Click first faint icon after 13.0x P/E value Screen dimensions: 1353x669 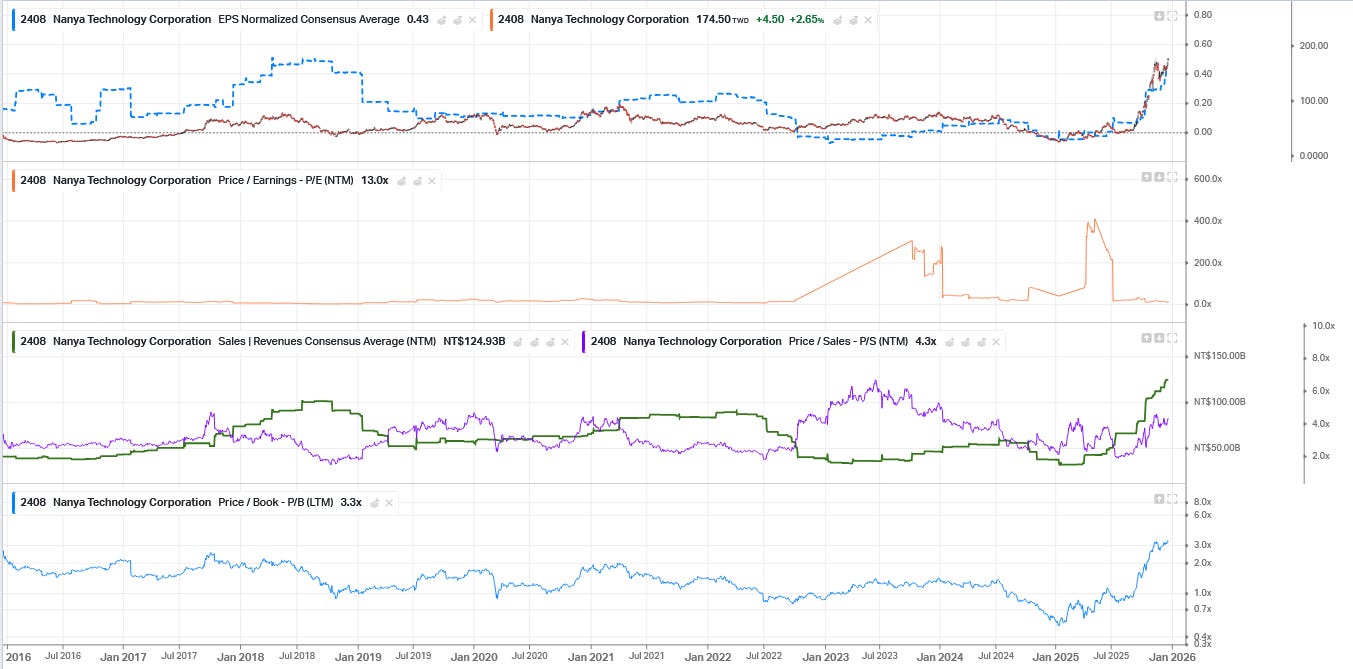(x=401, y=180)
